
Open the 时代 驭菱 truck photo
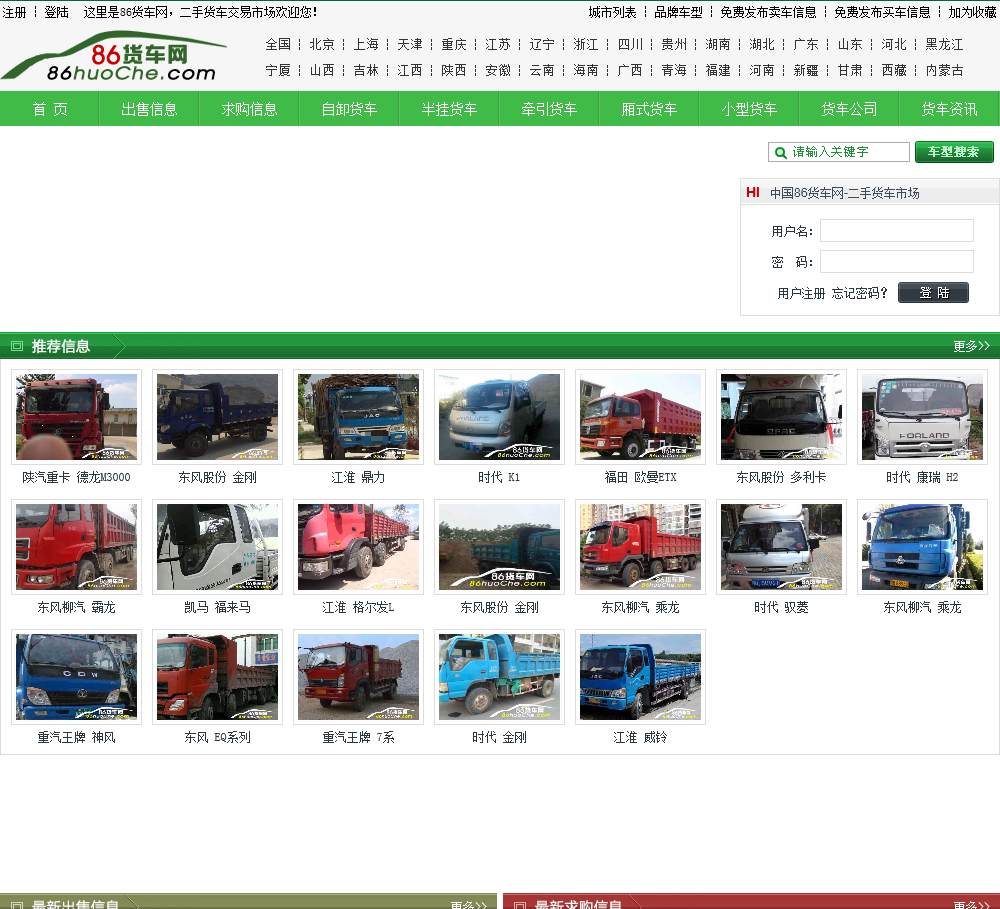[x=781, y=547]
